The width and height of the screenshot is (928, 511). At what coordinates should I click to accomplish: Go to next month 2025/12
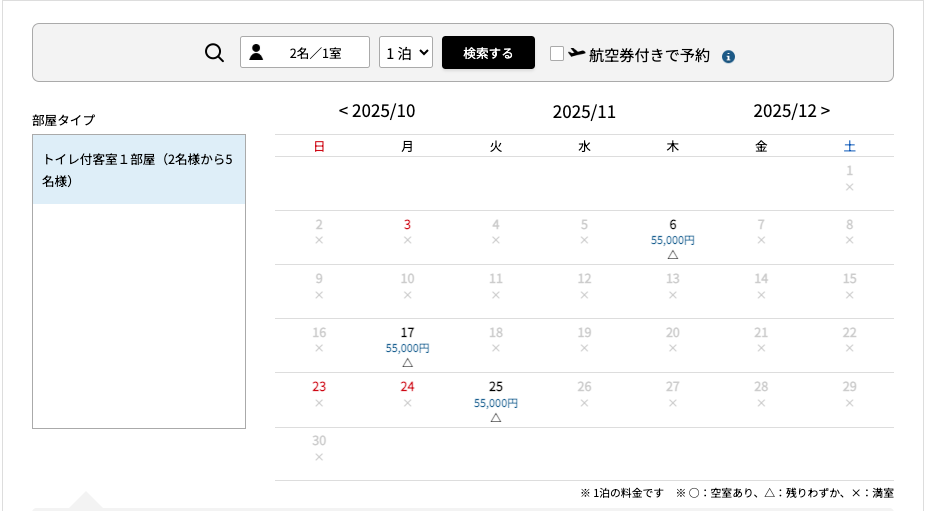pyautogui.click(x=791, y=111)
